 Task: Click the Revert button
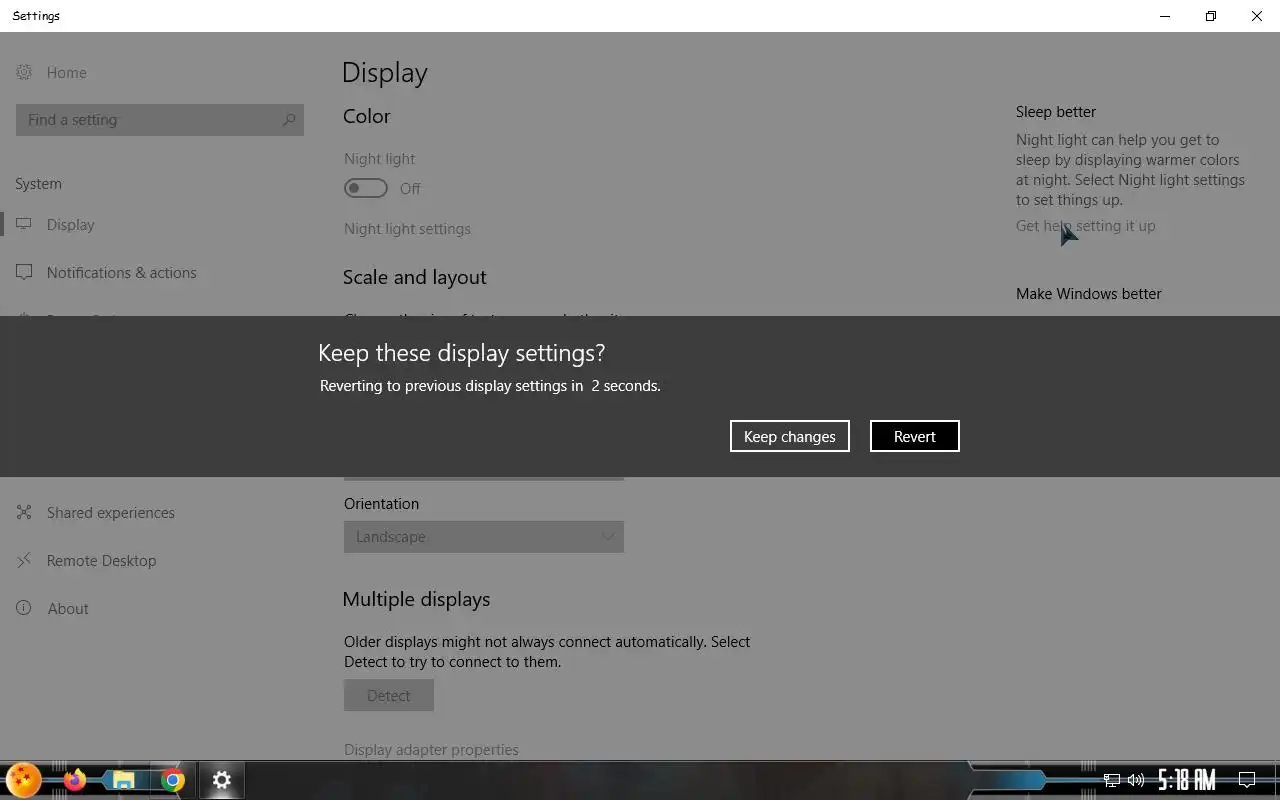[x=915, y=436]
